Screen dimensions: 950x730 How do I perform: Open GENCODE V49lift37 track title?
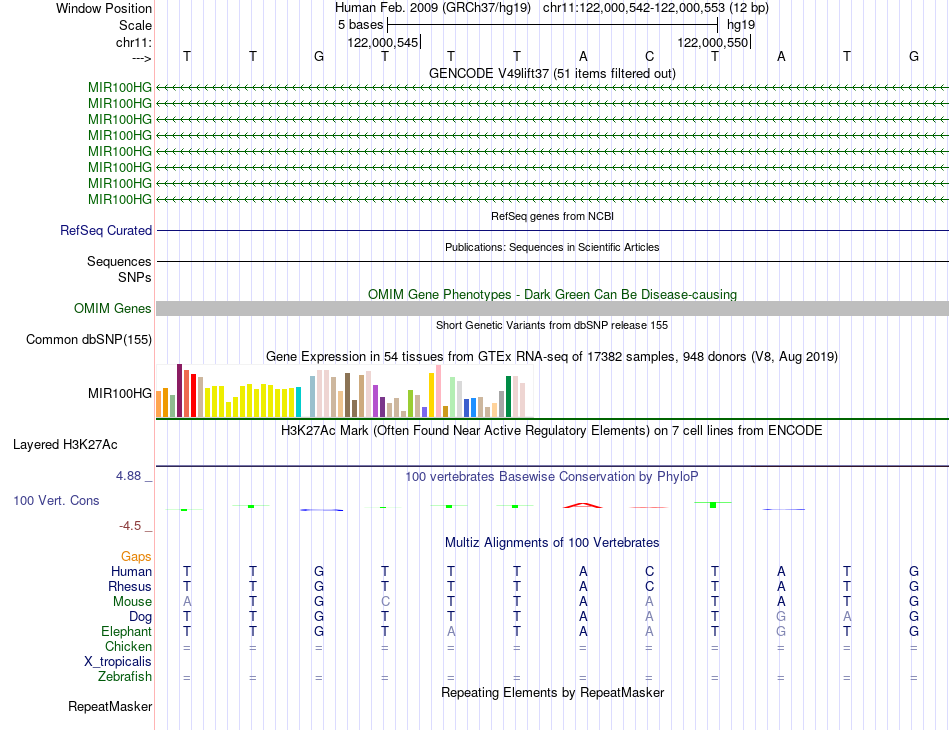pos(552,73)
